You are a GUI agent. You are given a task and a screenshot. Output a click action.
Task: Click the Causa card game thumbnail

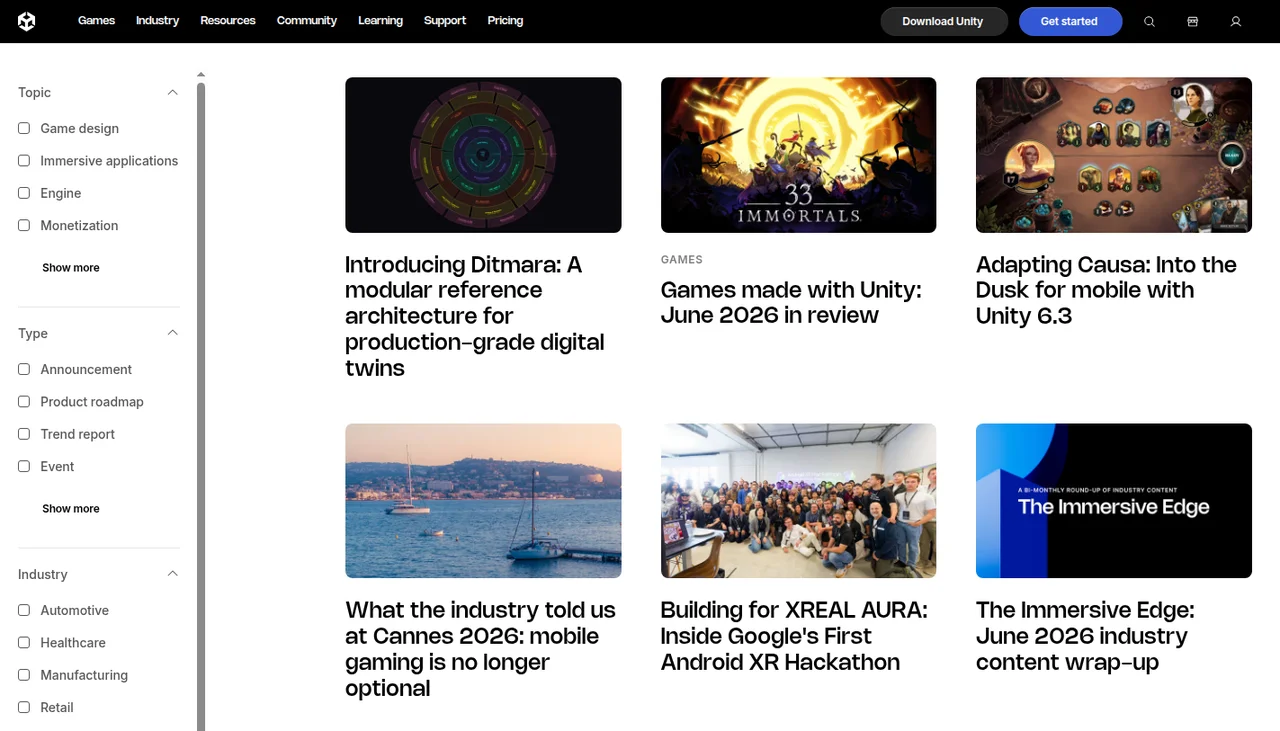click(x=1114, y=155)
